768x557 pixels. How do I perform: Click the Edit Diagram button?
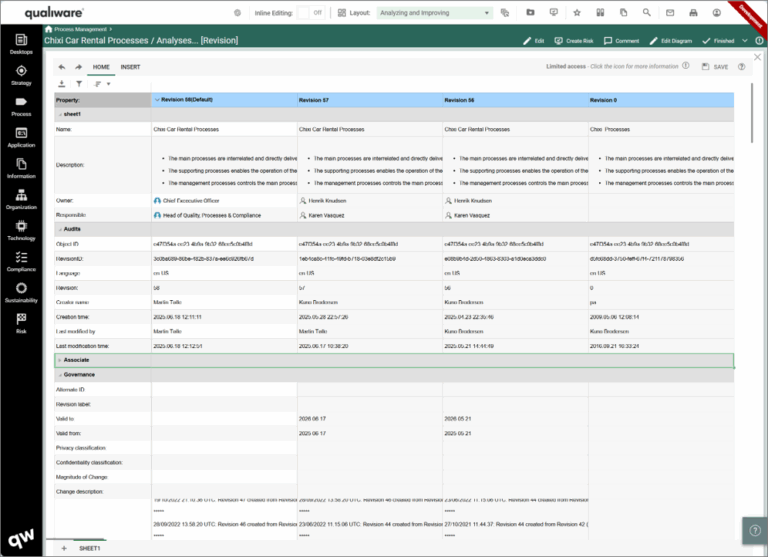pyautogui.click(x=670, y=41)
